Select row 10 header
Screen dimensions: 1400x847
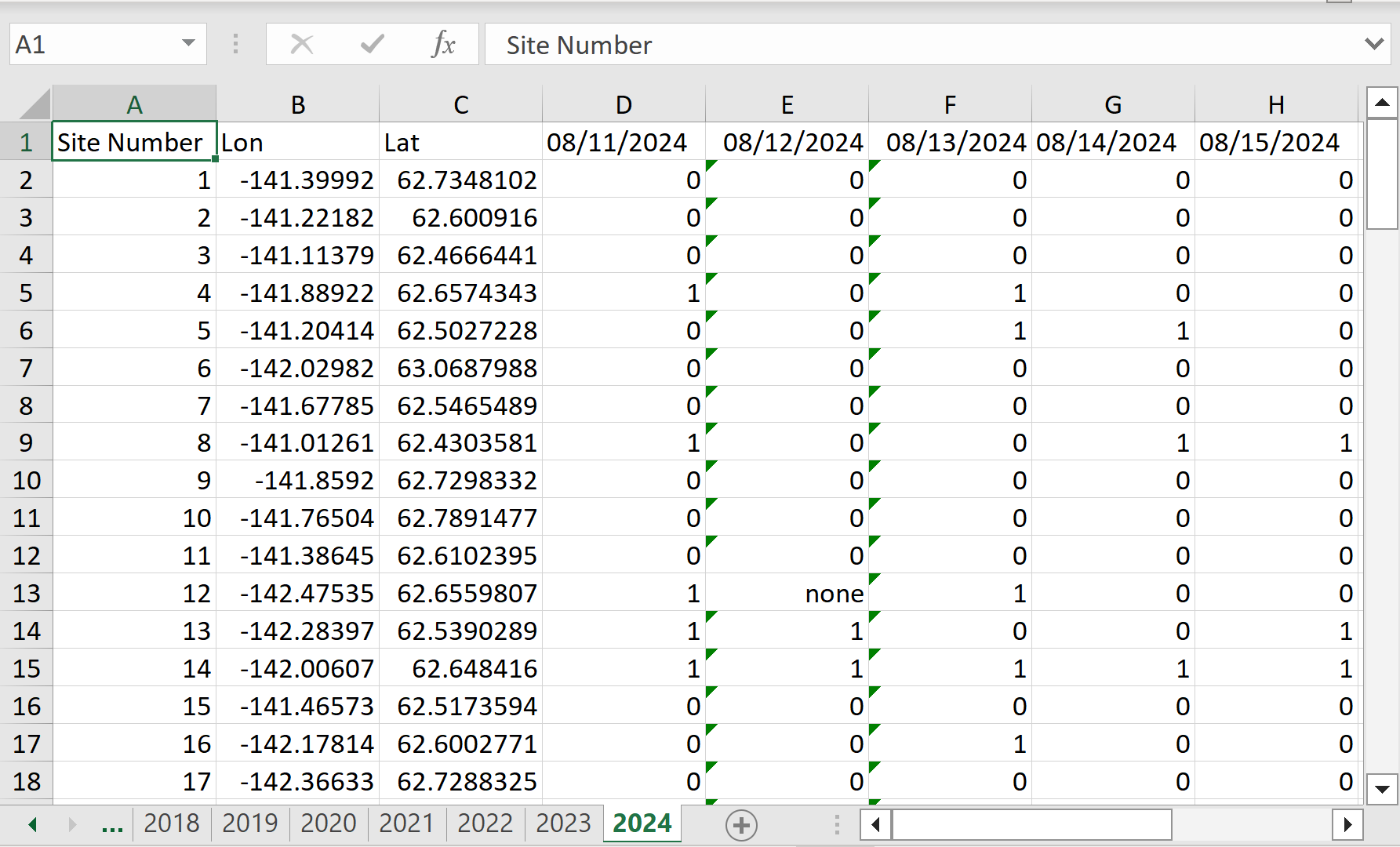(27, 480)
